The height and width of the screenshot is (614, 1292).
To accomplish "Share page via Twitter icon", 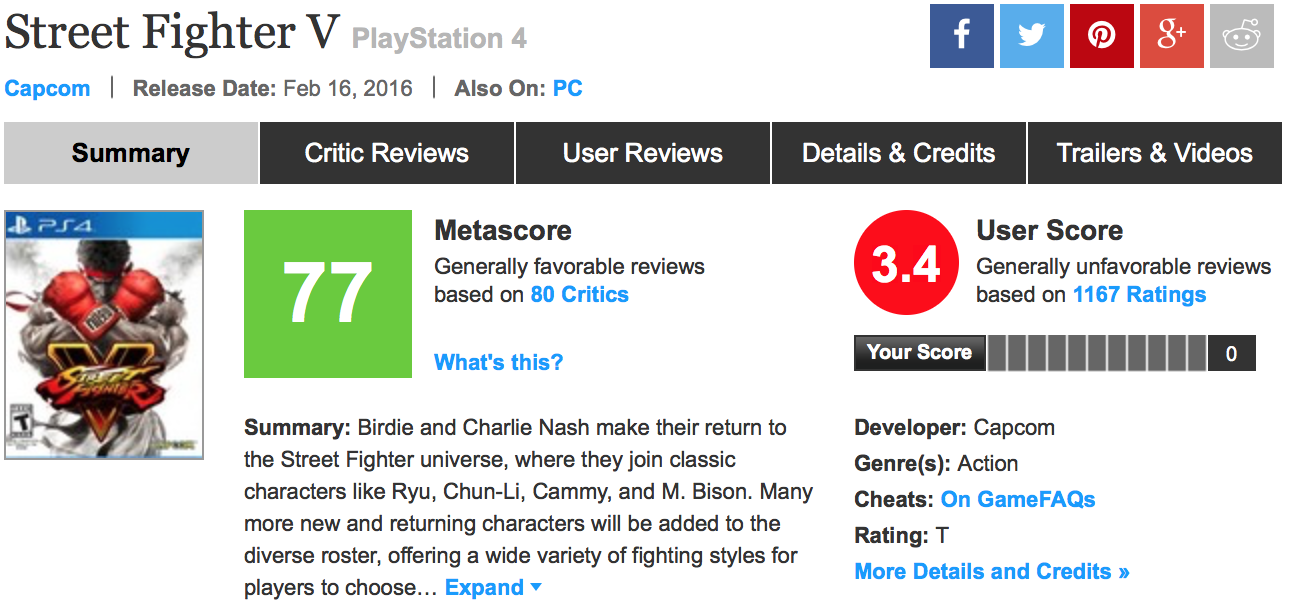I will 1032,36.
